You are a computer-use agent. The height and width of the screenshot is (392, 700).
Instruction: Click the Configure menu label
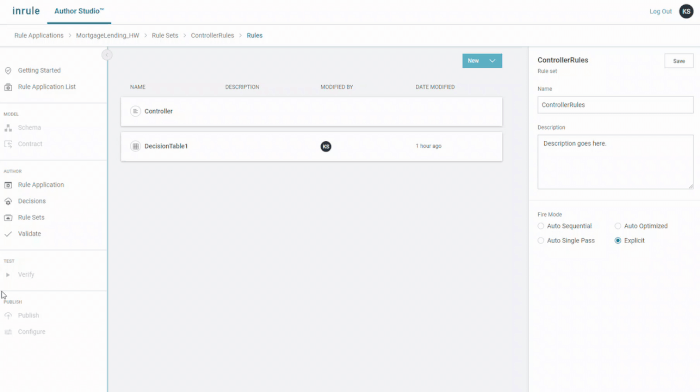pos(32,332)
